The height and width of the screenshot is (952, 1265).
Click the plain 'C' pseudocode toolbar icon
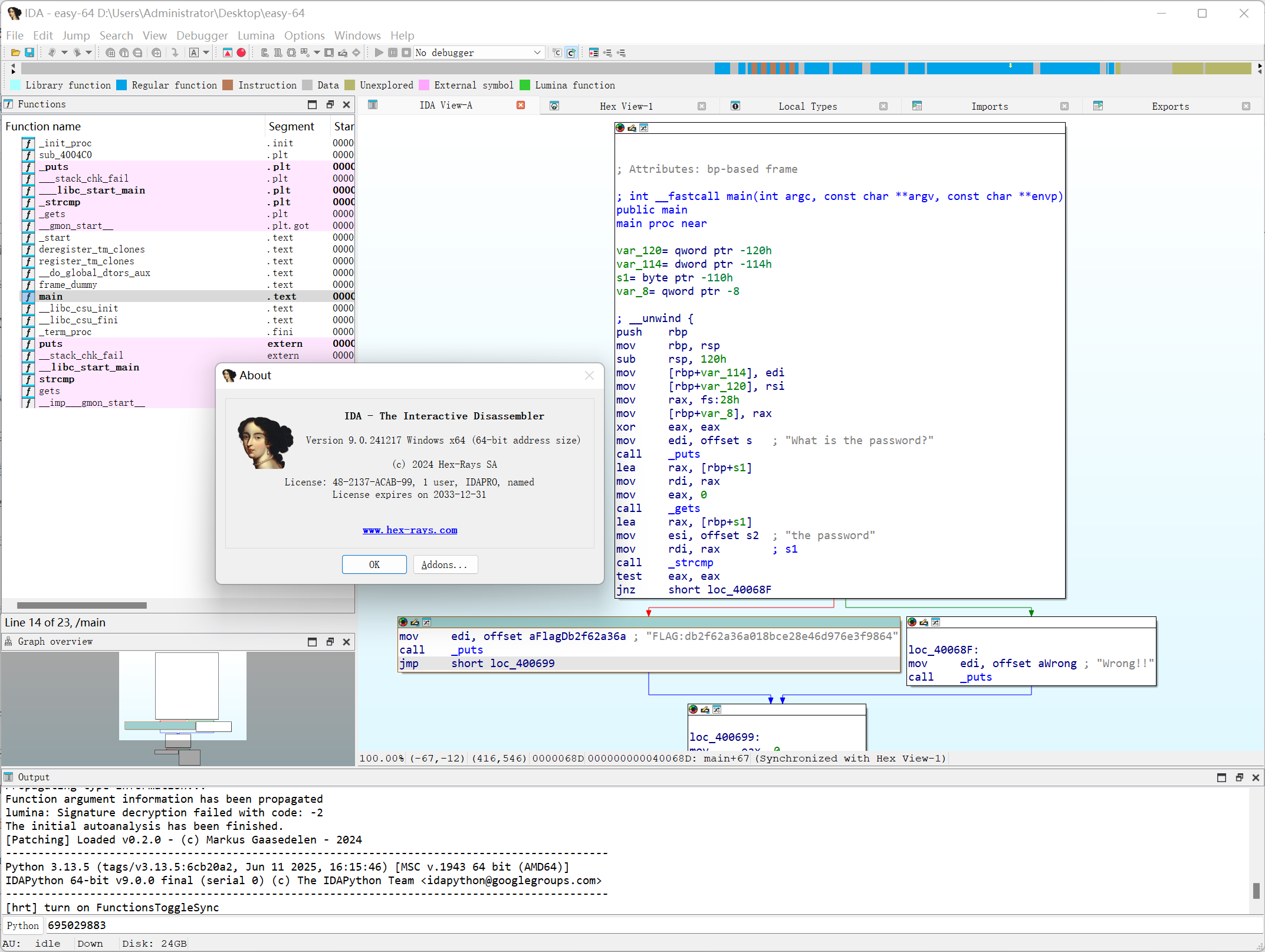click(x=557, y=52)
